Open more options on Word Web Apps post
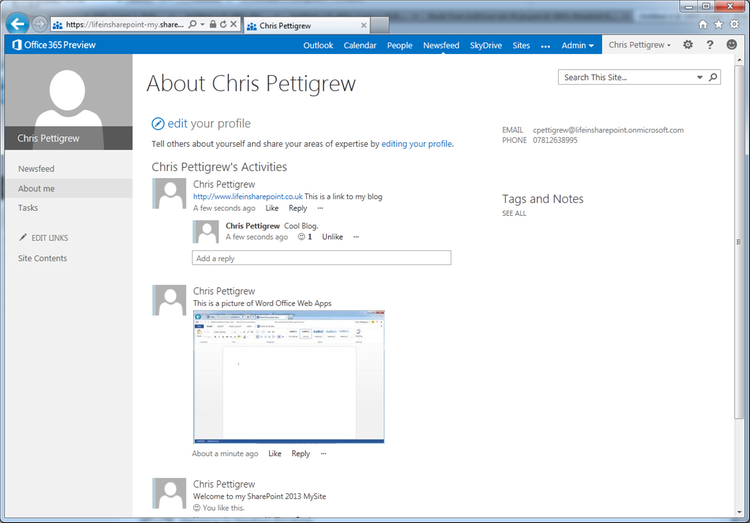750x523 pixels. pyautogui.click(x=323, y=454)
